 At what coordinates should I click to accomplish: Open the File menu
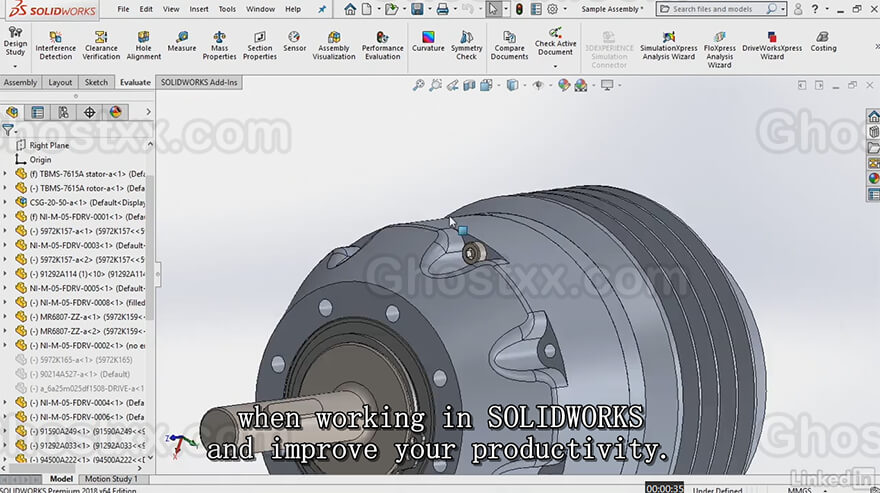click(123, 9)
